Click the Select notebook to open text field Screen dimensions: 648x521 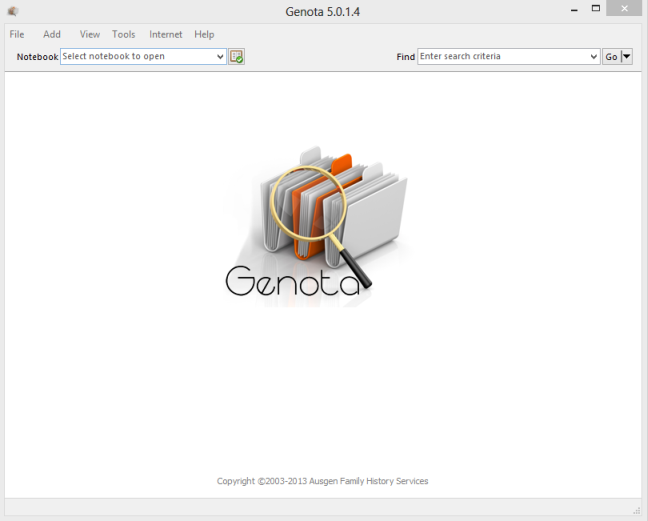click(x=137, y=57)
